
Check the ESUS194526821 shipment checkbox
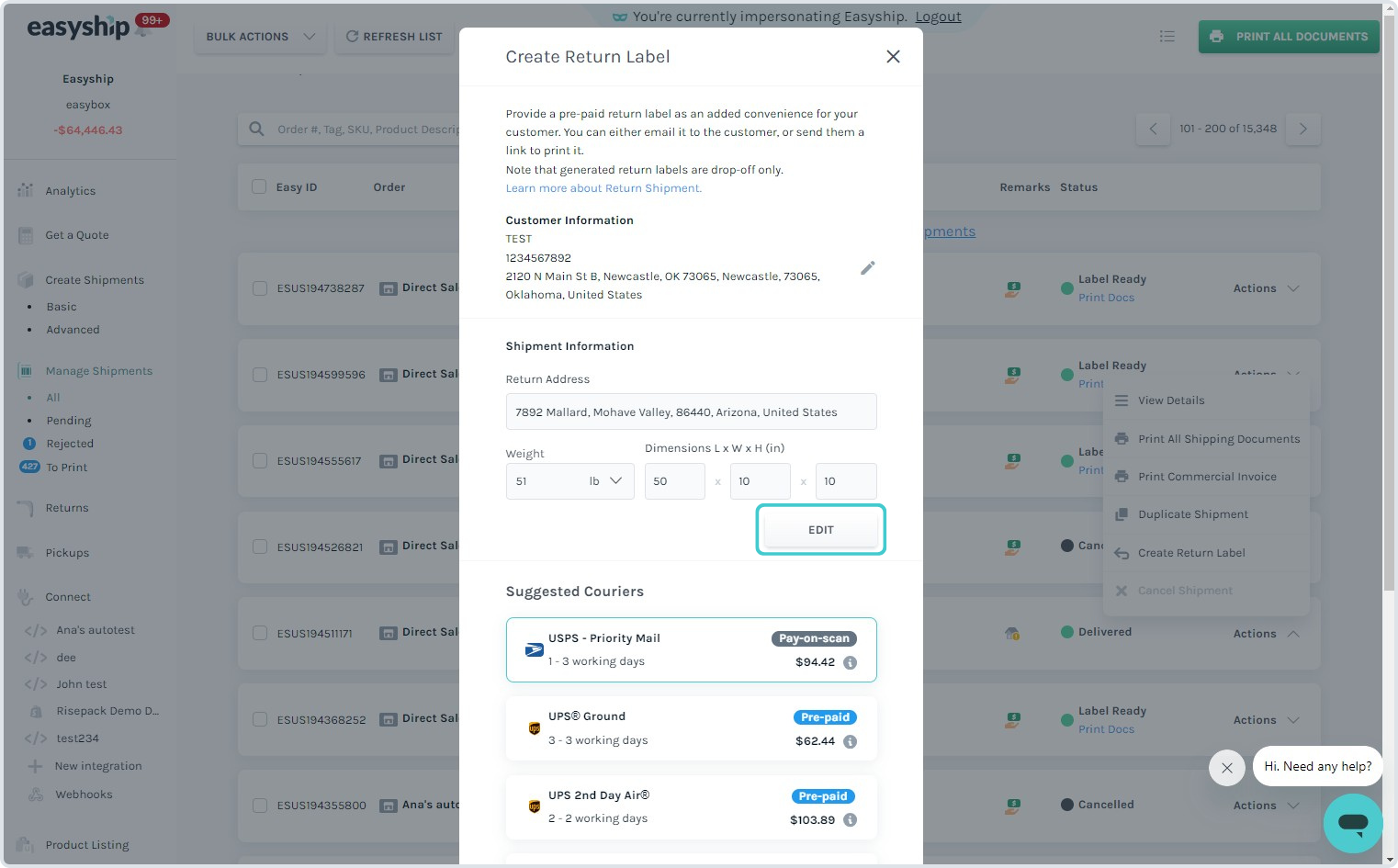pyautogui.click(x=260, y=547)
